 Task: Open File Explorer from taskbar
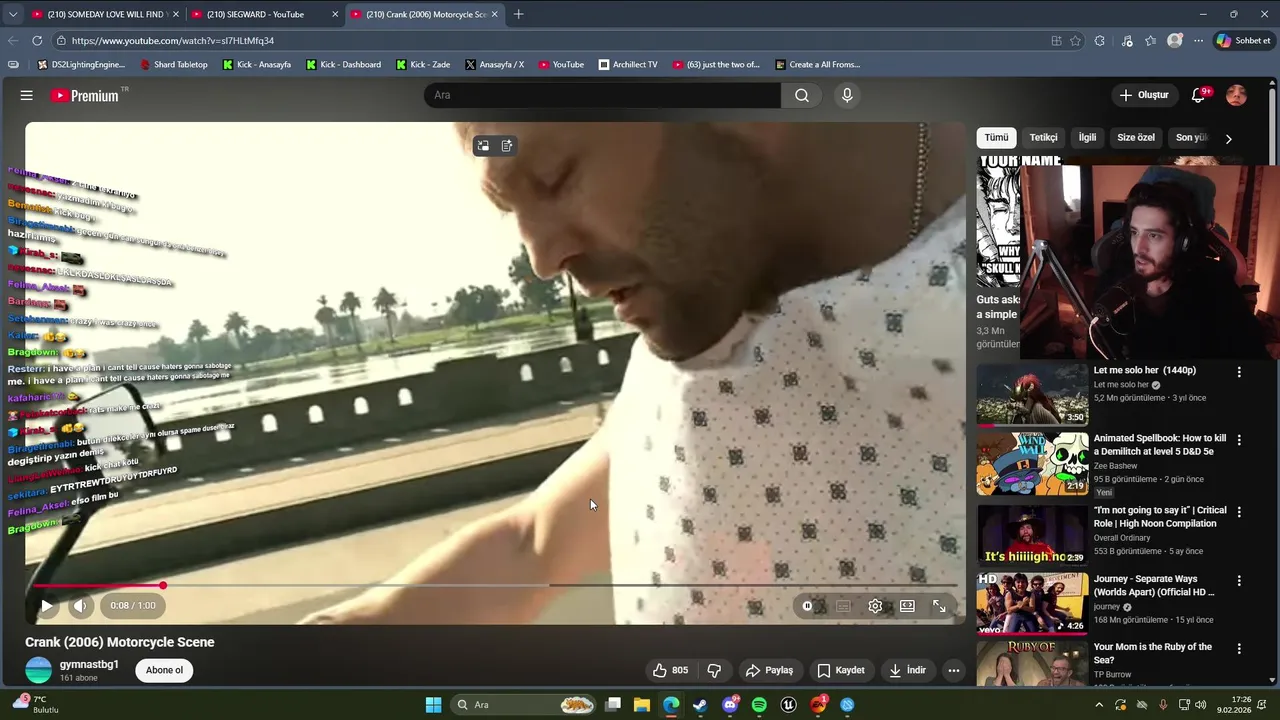(x=642, y=705)
